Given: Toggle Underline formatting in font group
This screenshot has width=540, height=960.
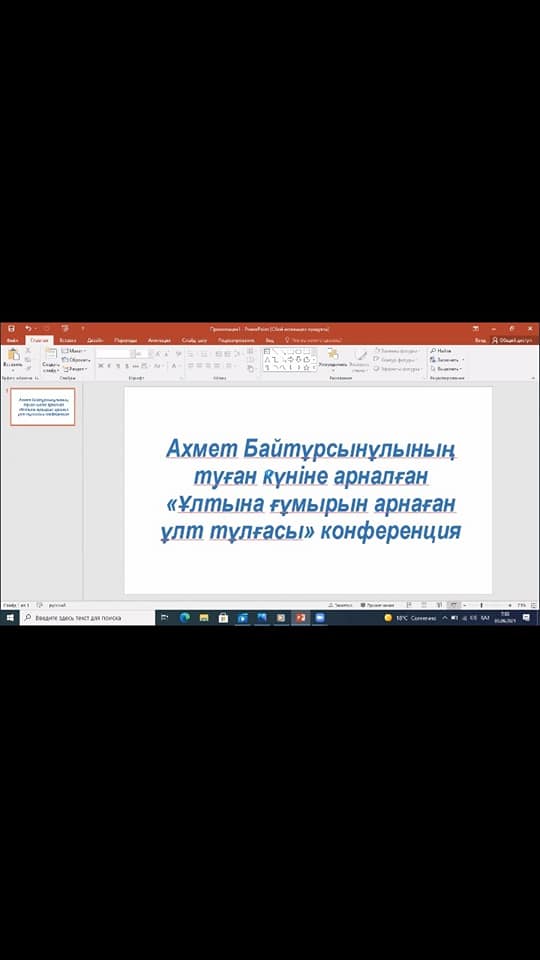Looking at the screenshot, I should pos(118,366).
